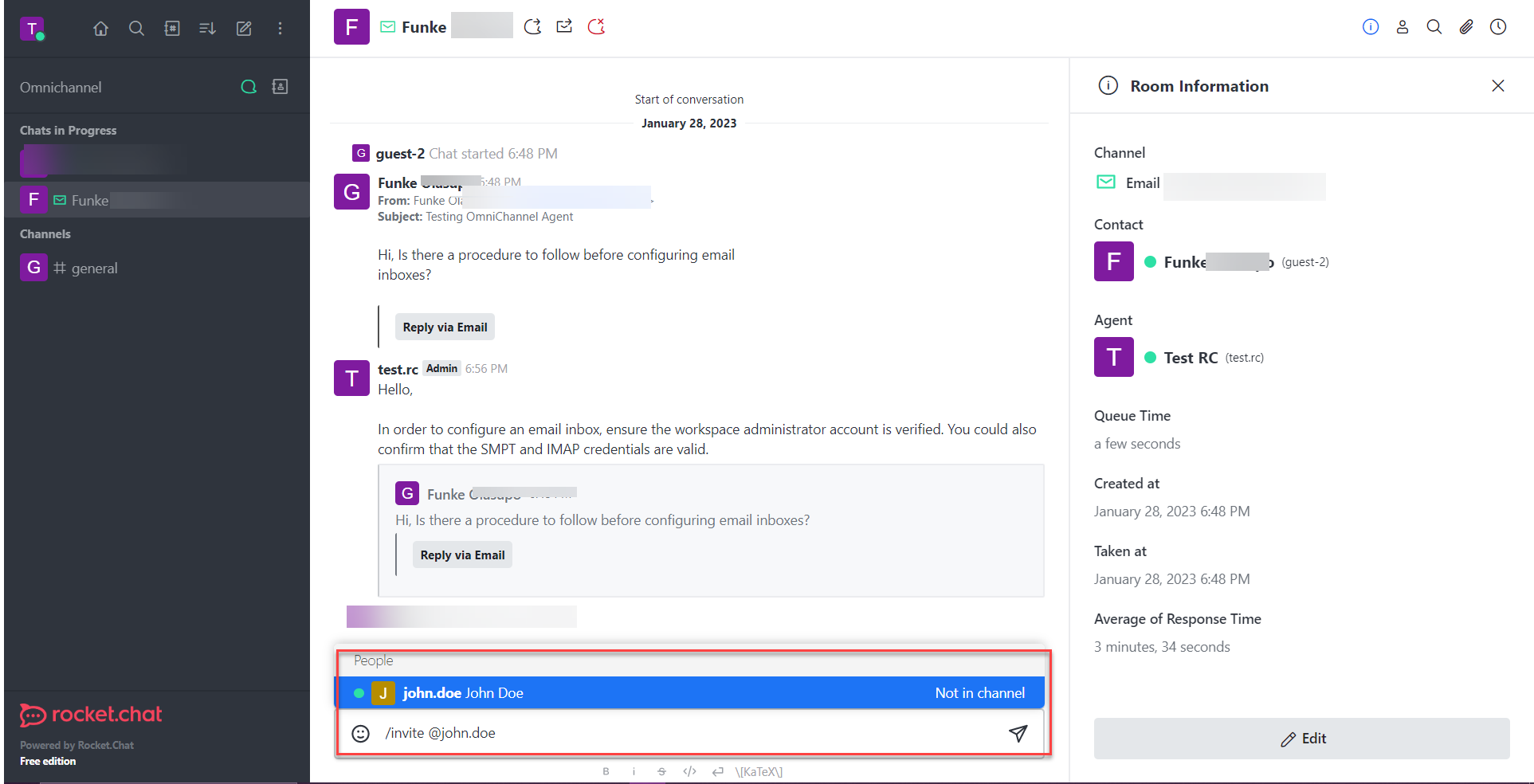Click the F room avatar in header

[x=351, y=27]
